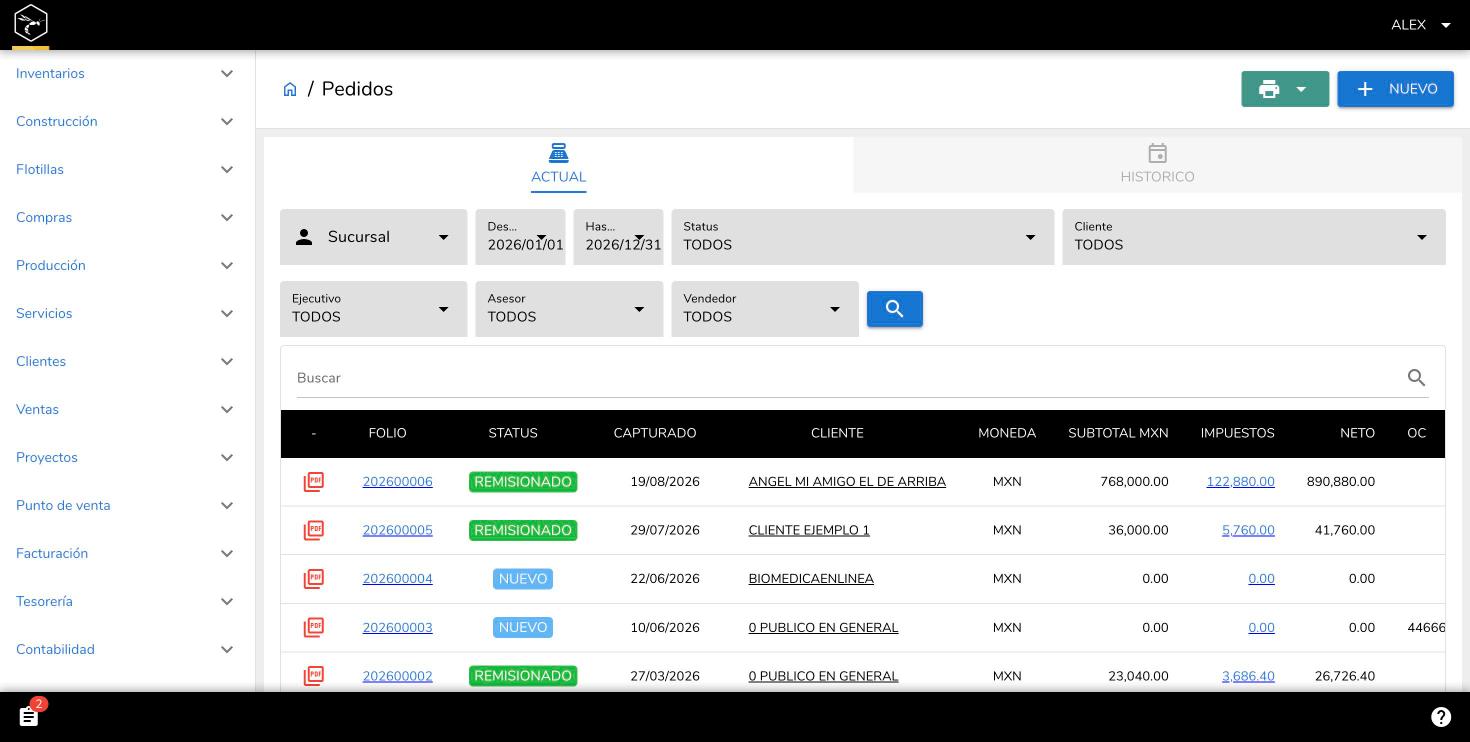Open the ALEX user menu
The image size is (1470, 742).
point(1420,25)
